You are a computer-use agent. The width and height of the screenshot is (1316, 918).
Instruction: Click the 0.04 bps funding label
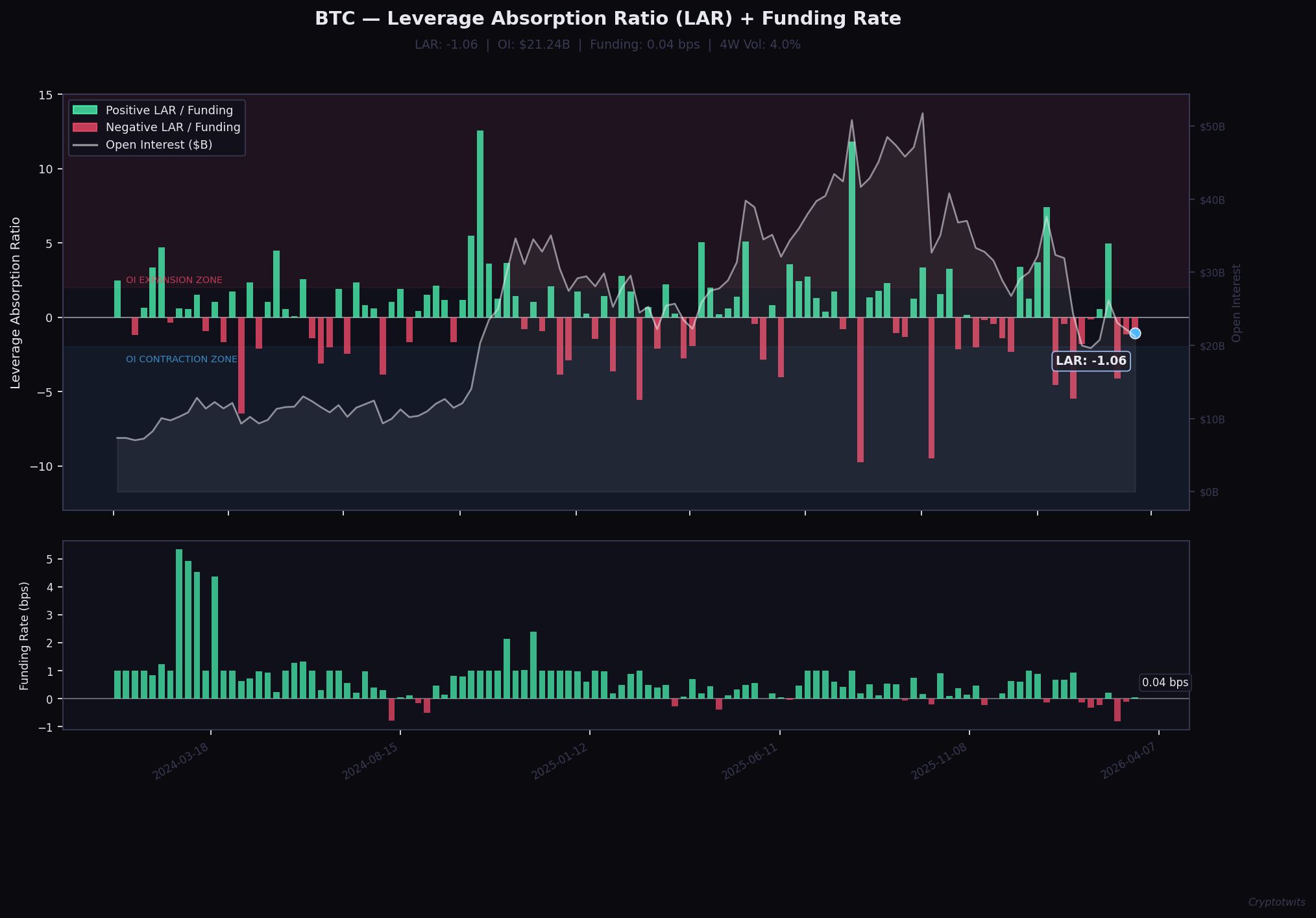pos(1165,682)
